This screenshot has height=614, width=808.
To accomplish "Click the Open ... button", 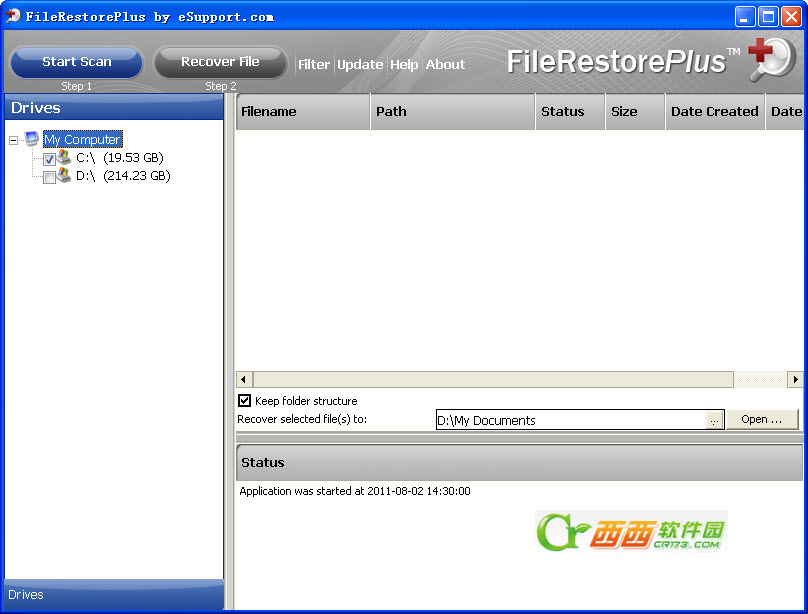I will point(762,419).
